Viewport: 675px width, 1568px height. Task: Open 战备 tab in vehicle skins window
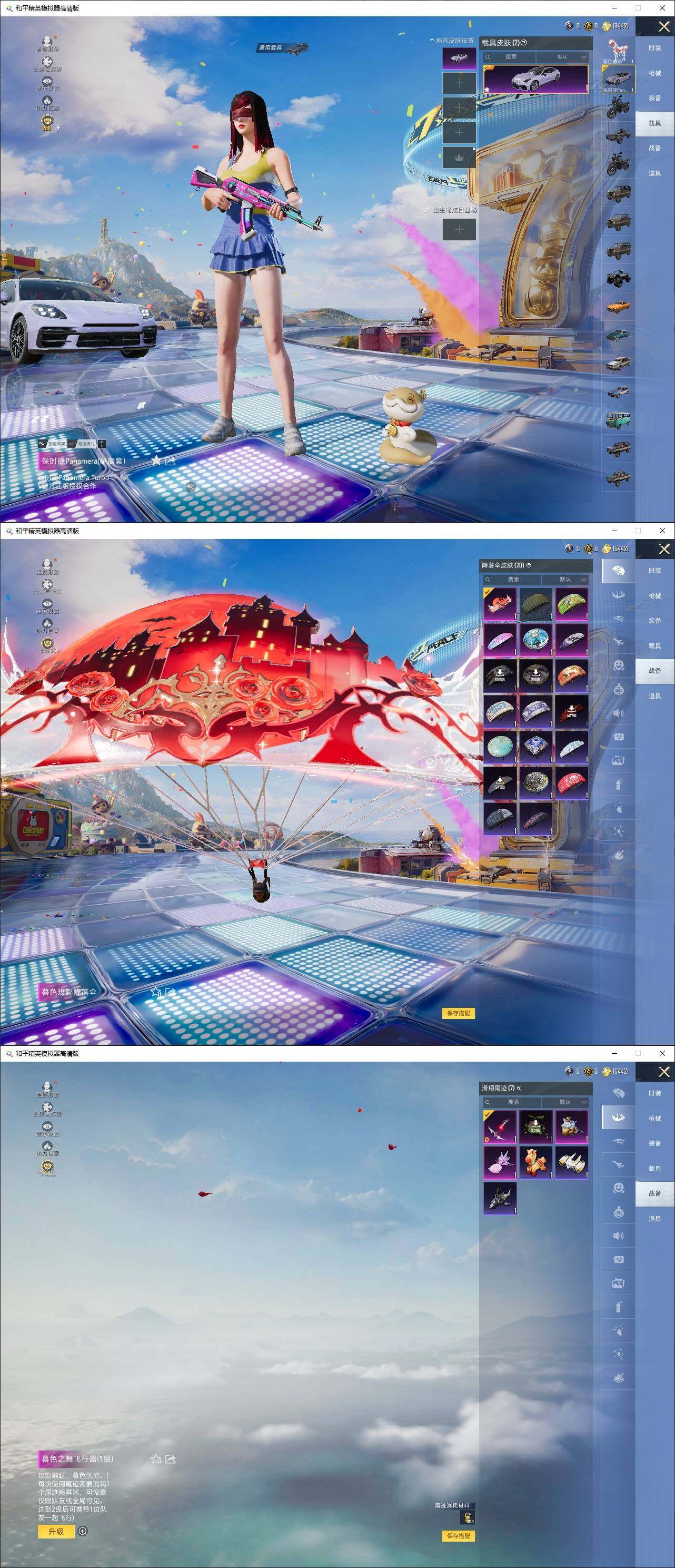click(x=655, y=148)
